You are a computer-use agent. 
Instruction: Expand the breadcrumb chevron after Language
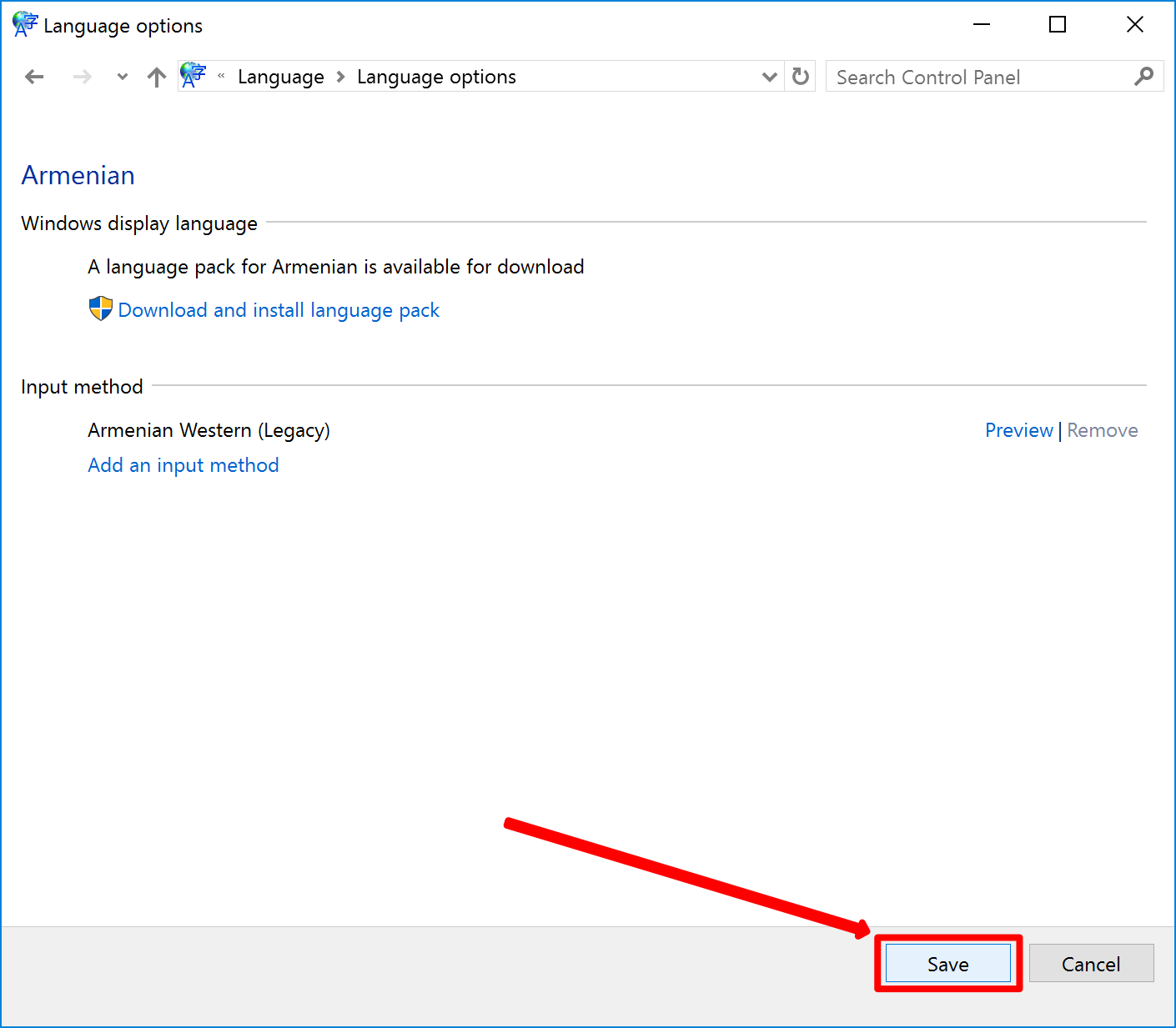pos(340,78)
